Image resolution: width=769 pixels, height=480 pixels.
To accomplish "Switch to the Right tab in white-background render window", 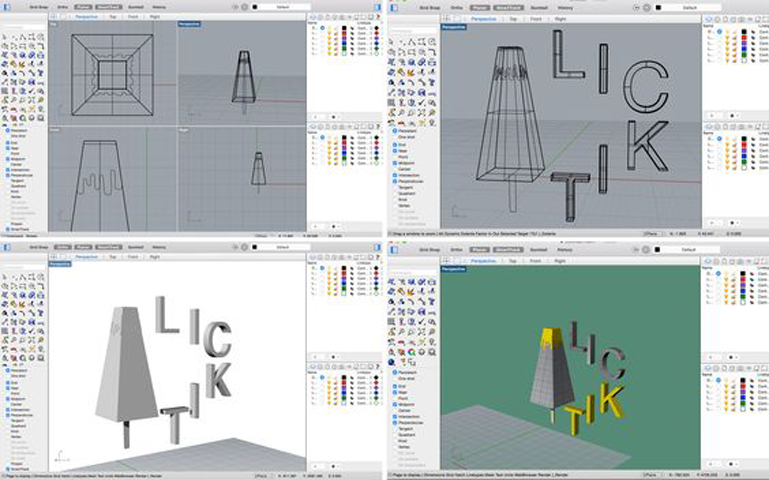I will 154,256.
